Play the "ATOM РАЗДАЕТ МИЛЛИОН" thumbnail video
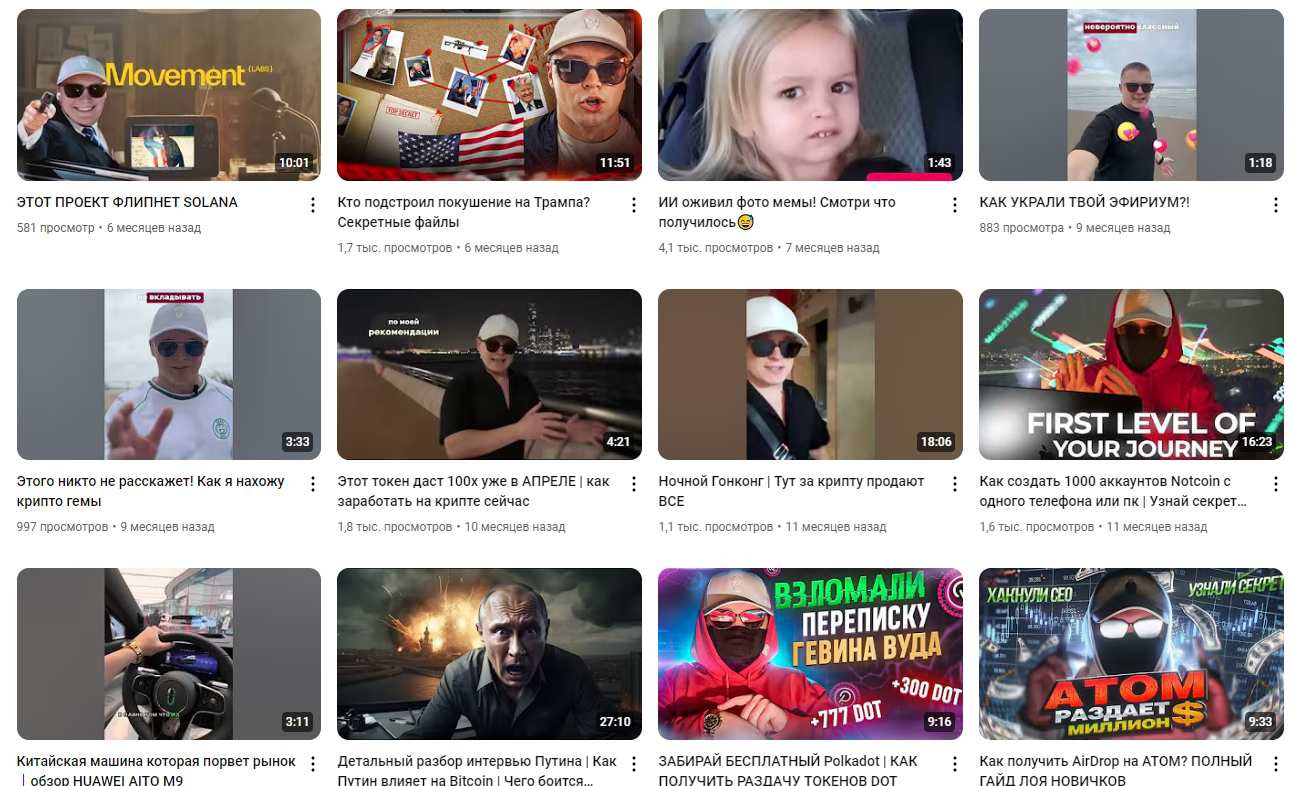 1131,654
